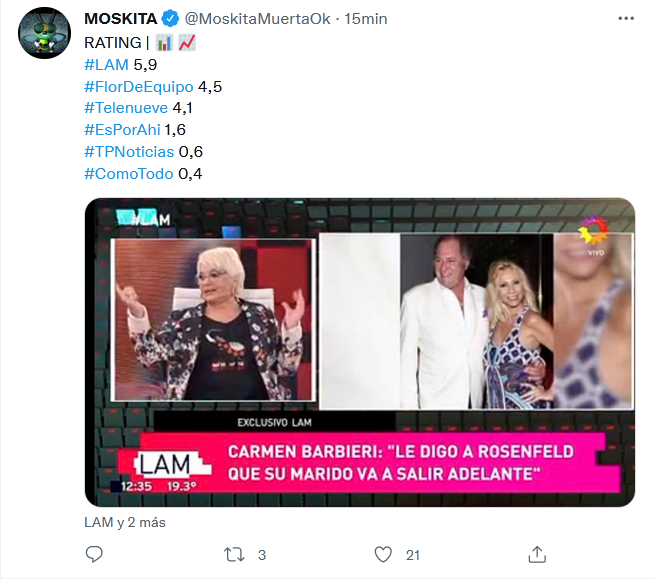
Task: Like the tweet with heart icon
Action: [383, 555]
